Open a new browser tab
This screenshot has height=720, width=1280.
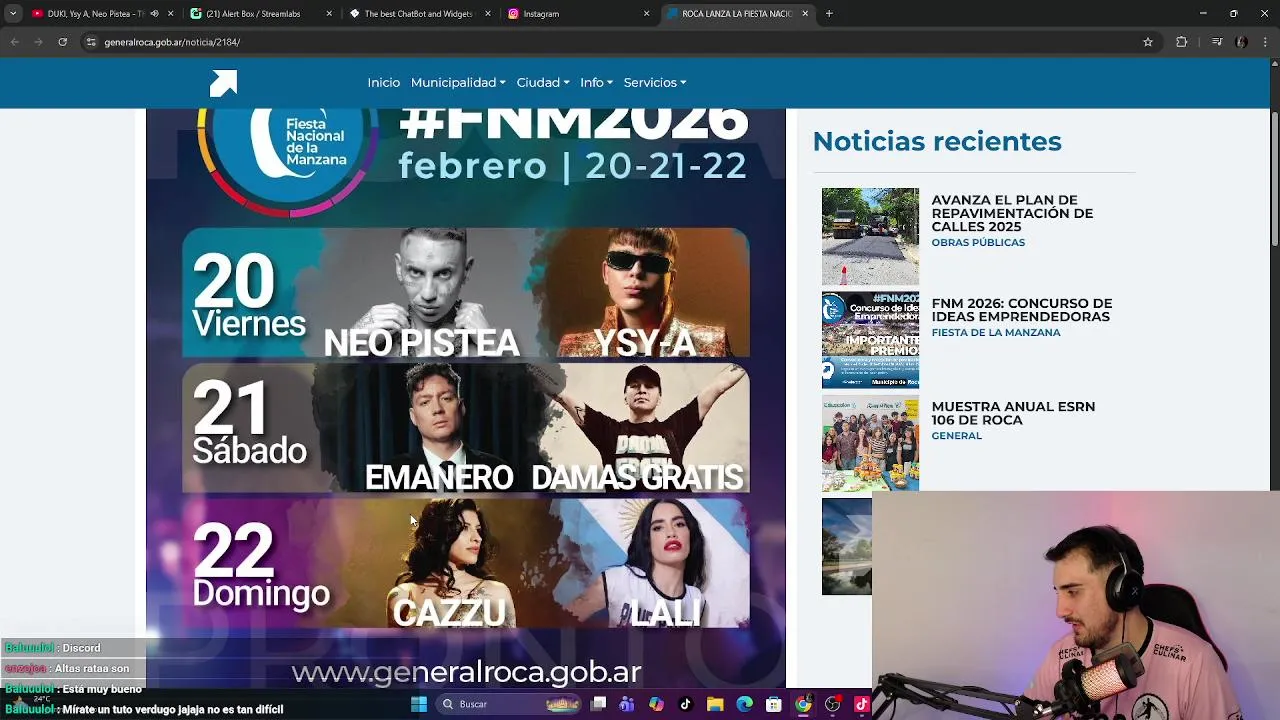click(x=829, y=14)
